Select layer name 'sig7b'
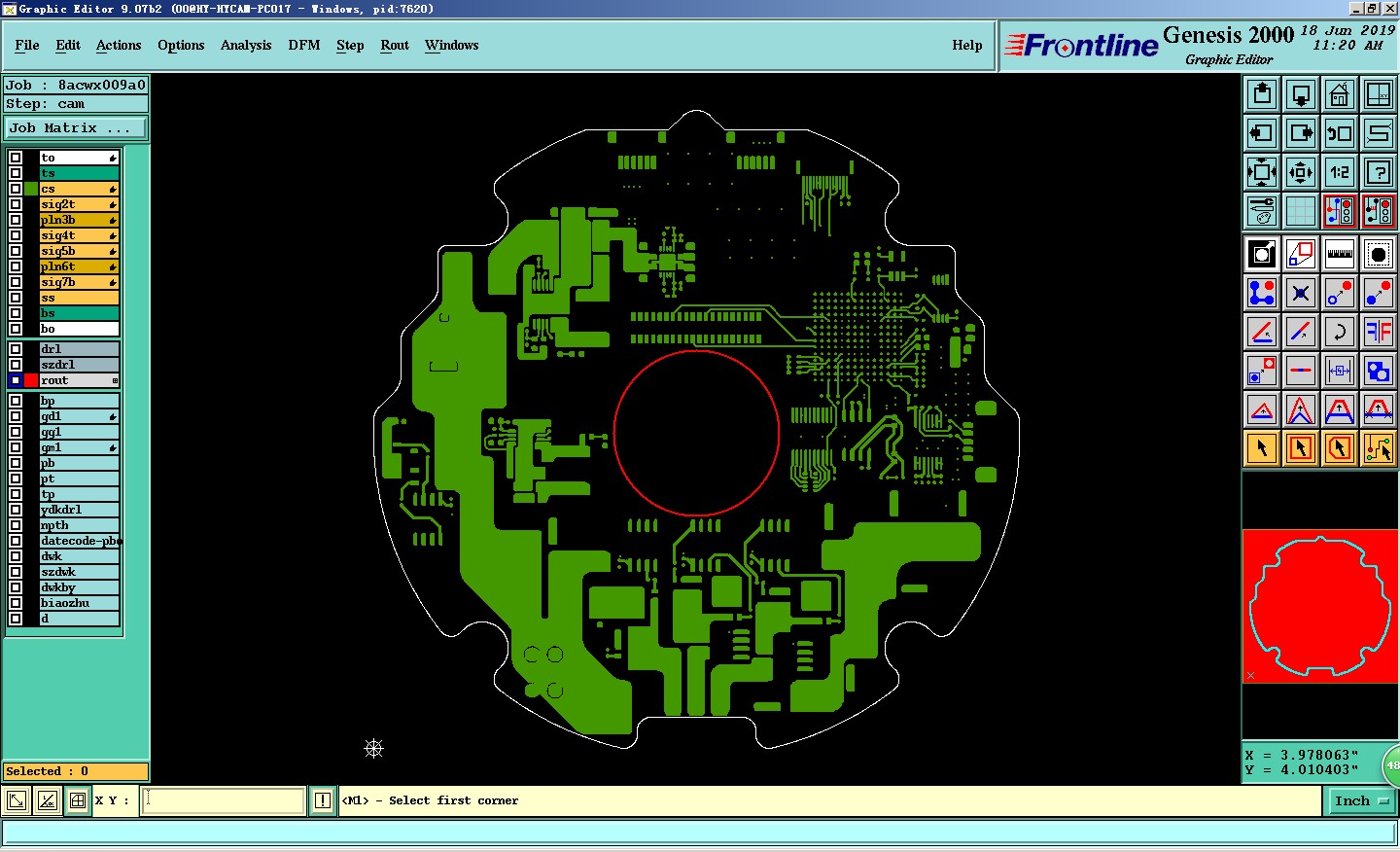Image resolution: width=1400 pixels, height=852 pixels. coord(79,282)
